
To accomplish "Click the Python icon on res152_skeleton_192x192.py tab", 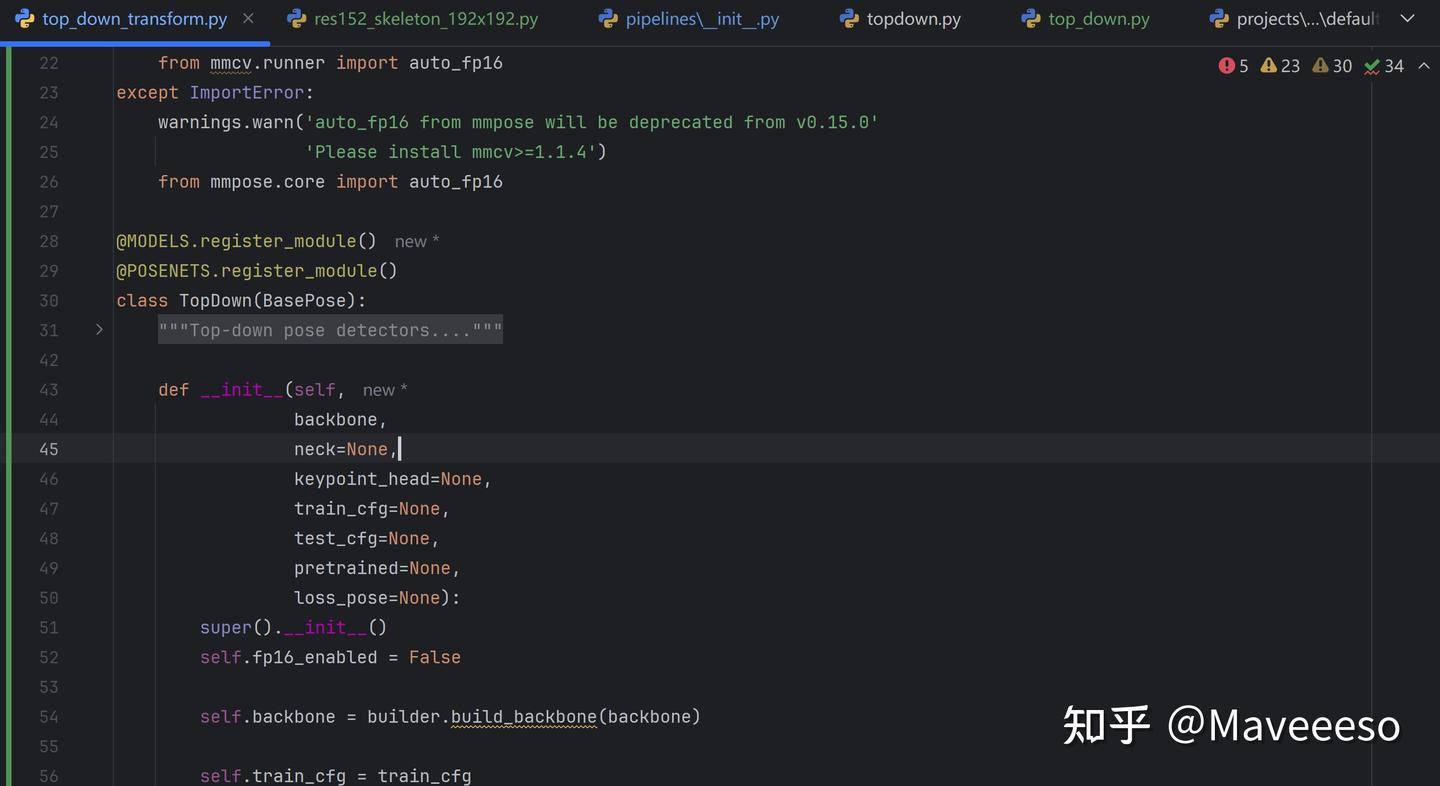I will (295, 18).
